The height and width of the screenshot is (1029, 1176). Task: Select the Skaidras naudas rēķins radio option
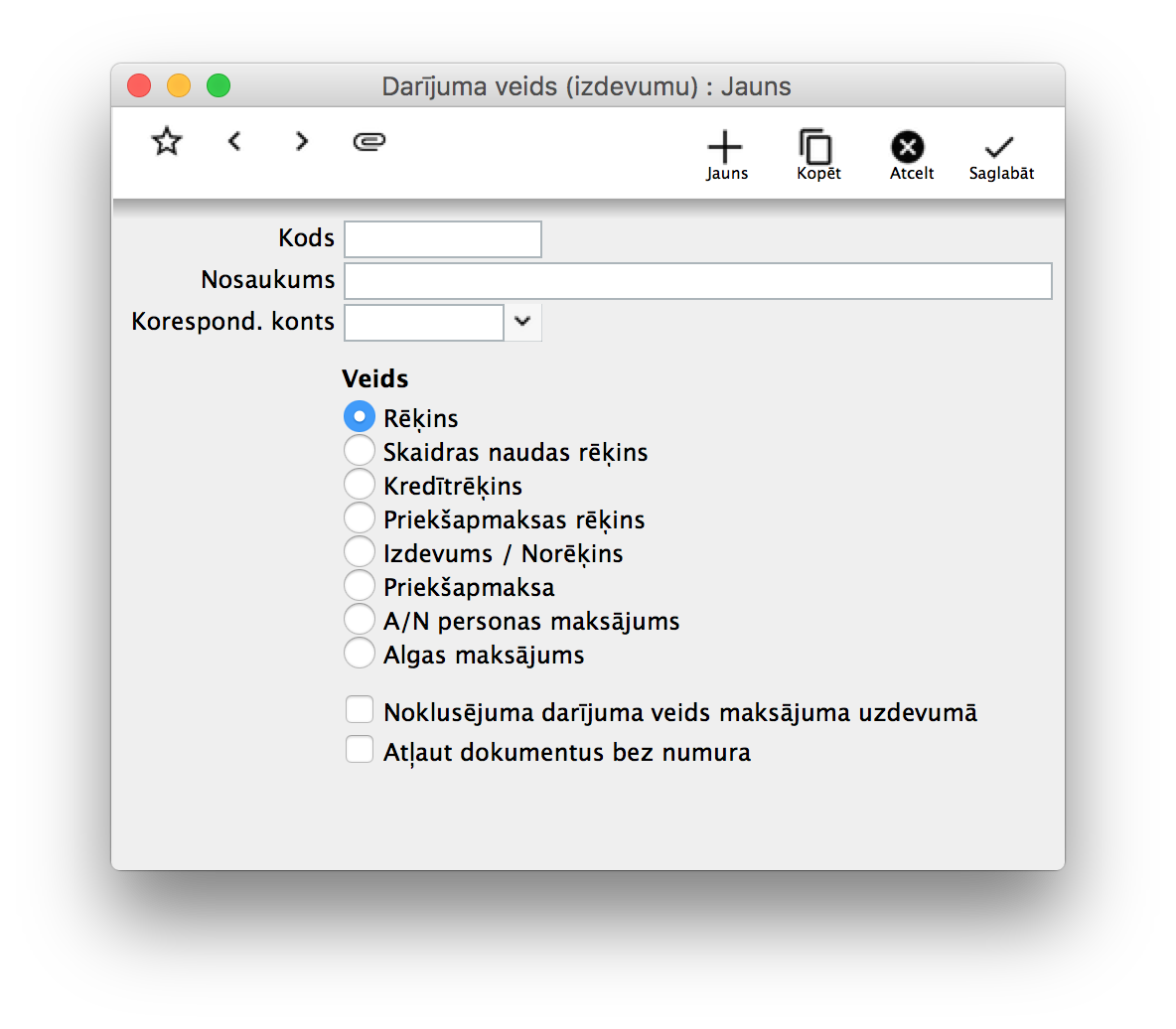click(359, 451)
